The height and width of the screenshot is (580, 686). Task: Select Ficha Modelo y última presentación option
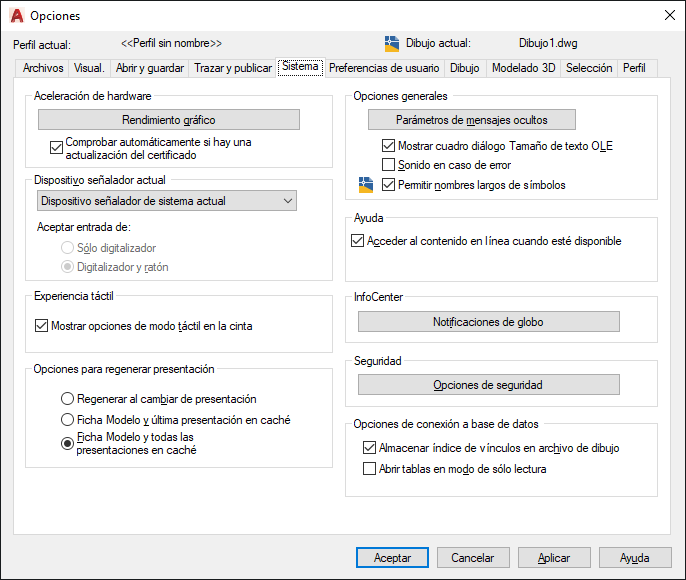(67, 420)
